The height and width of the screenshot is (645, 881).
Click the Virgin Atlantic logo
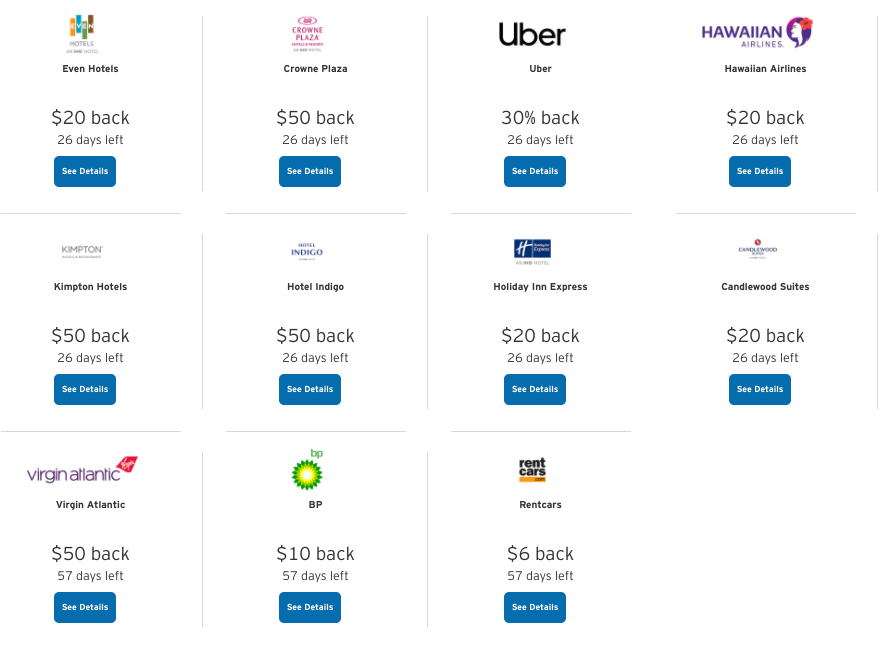(82, 470)
